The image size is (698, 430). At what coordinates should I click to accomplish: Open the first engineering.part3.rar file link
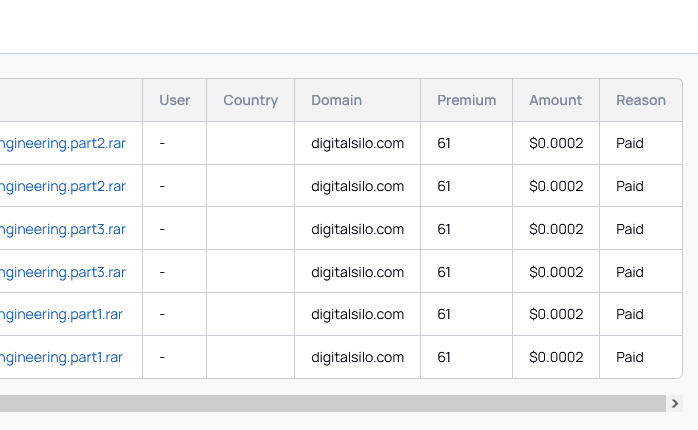pos(63,229)
